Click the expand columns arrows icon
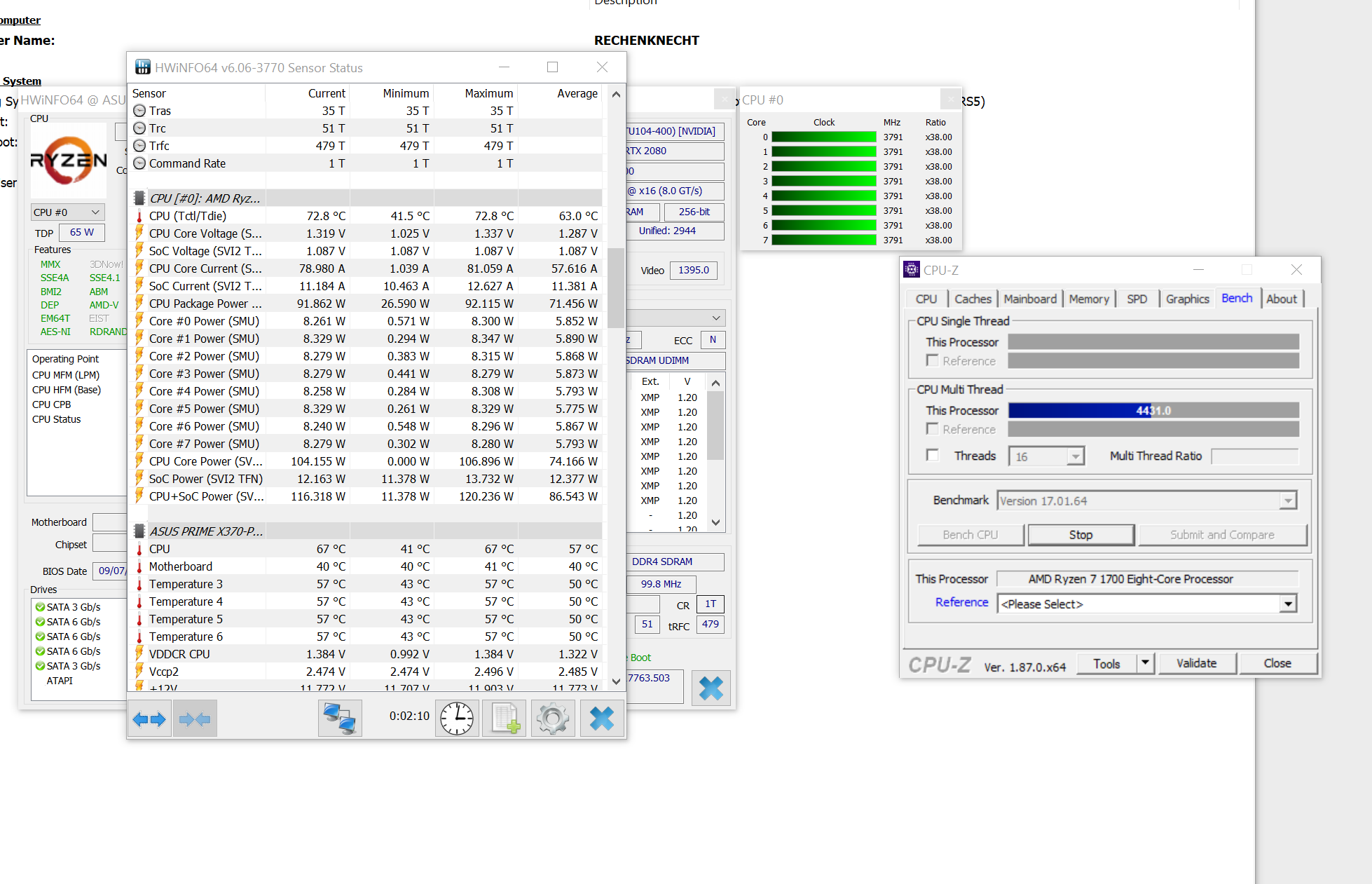Image resolution: width=1372 pixels, height=884 pixels. [x=149, y=719]
